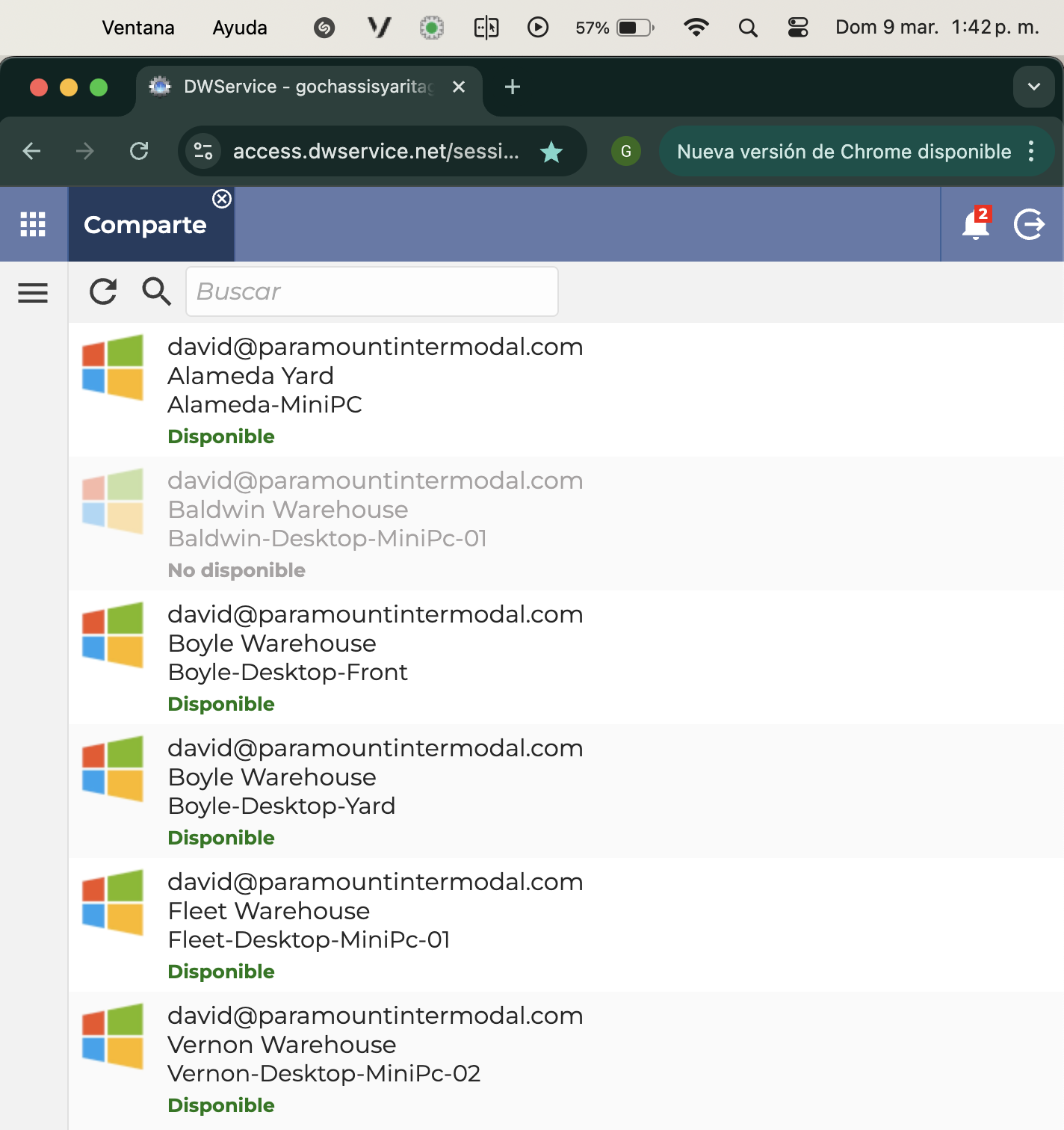This screenshot has width=1064, height=1130.
Task: Expand the Chrome tab search dropdown
Action: pyautogui.click(x=1034, y=87)
